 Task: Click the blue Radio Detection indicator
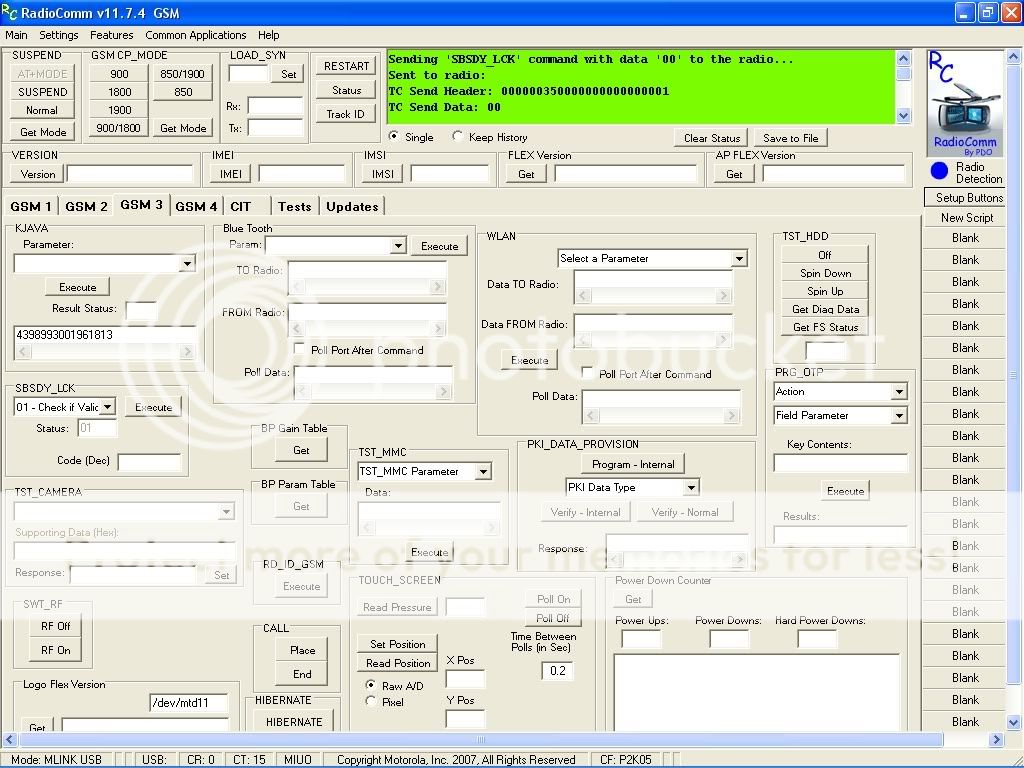point(939,172)
